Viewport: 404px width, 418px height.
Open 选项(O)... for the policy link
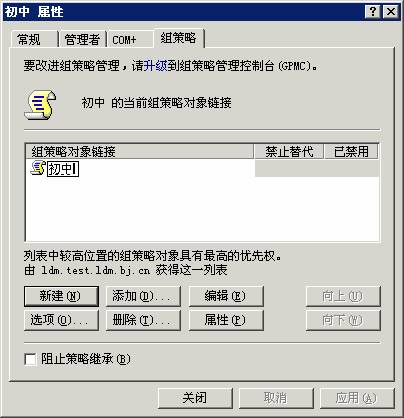[x=61, y=320]
